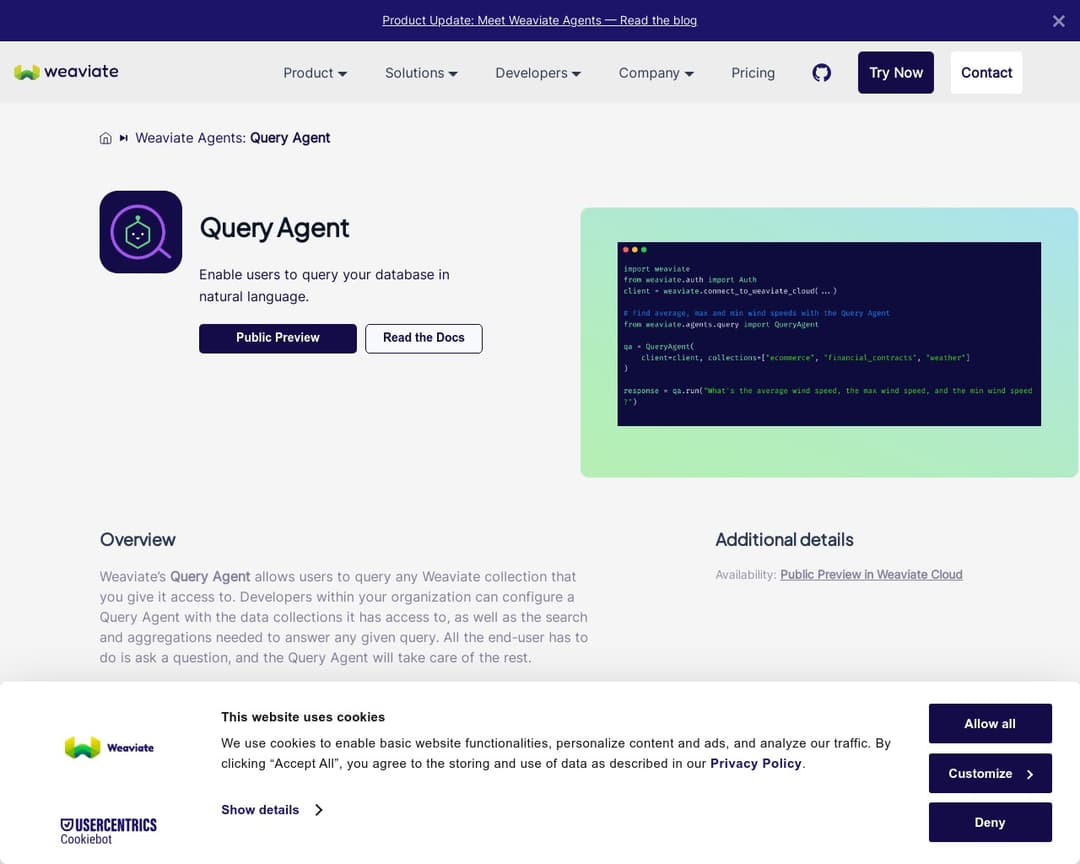Screen dimensions: 1080x864
Task: Expand the Product dropdown menu
Action: point(315,73)
